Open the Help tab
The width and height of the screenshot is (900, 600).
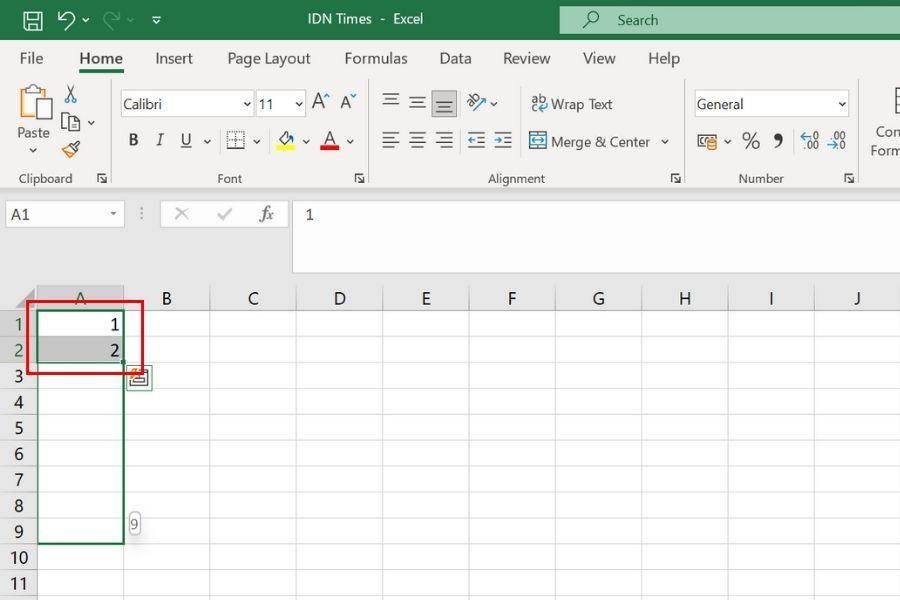click(664, 59)
